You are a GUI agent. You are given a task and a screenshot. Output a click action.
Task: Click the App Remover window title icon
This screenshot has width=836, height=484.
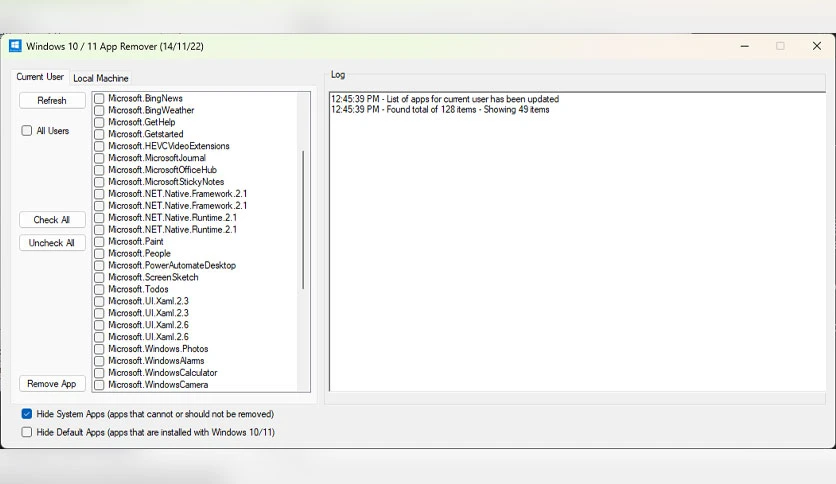click(15, 46)
